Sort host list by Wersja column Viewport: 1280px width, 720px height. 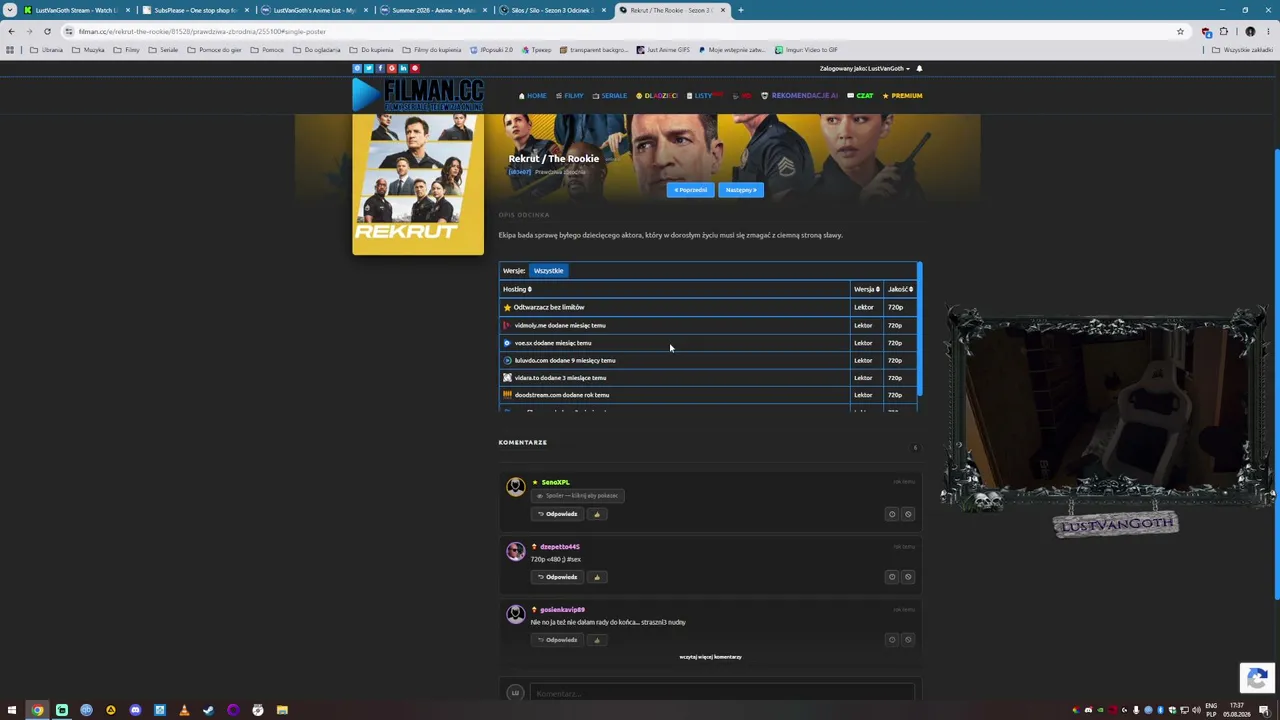point(866,289)
